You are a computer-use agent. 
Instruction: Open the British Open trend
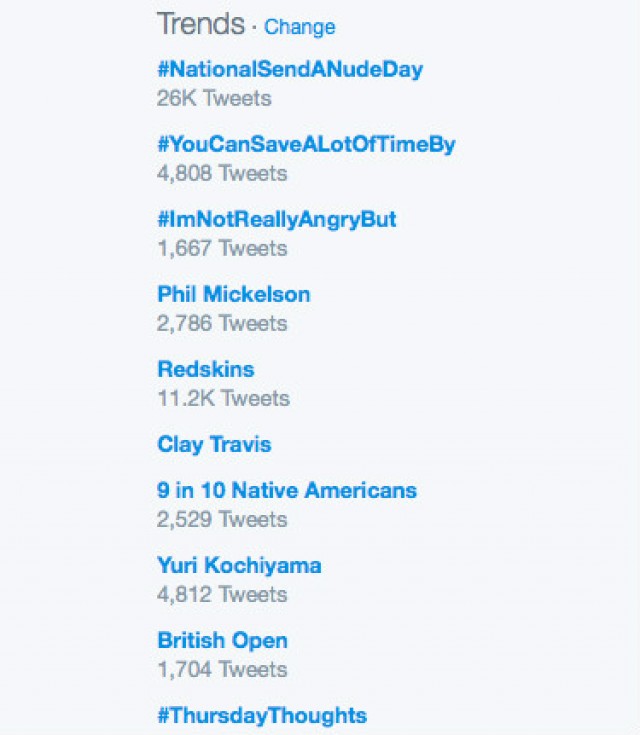222,640
